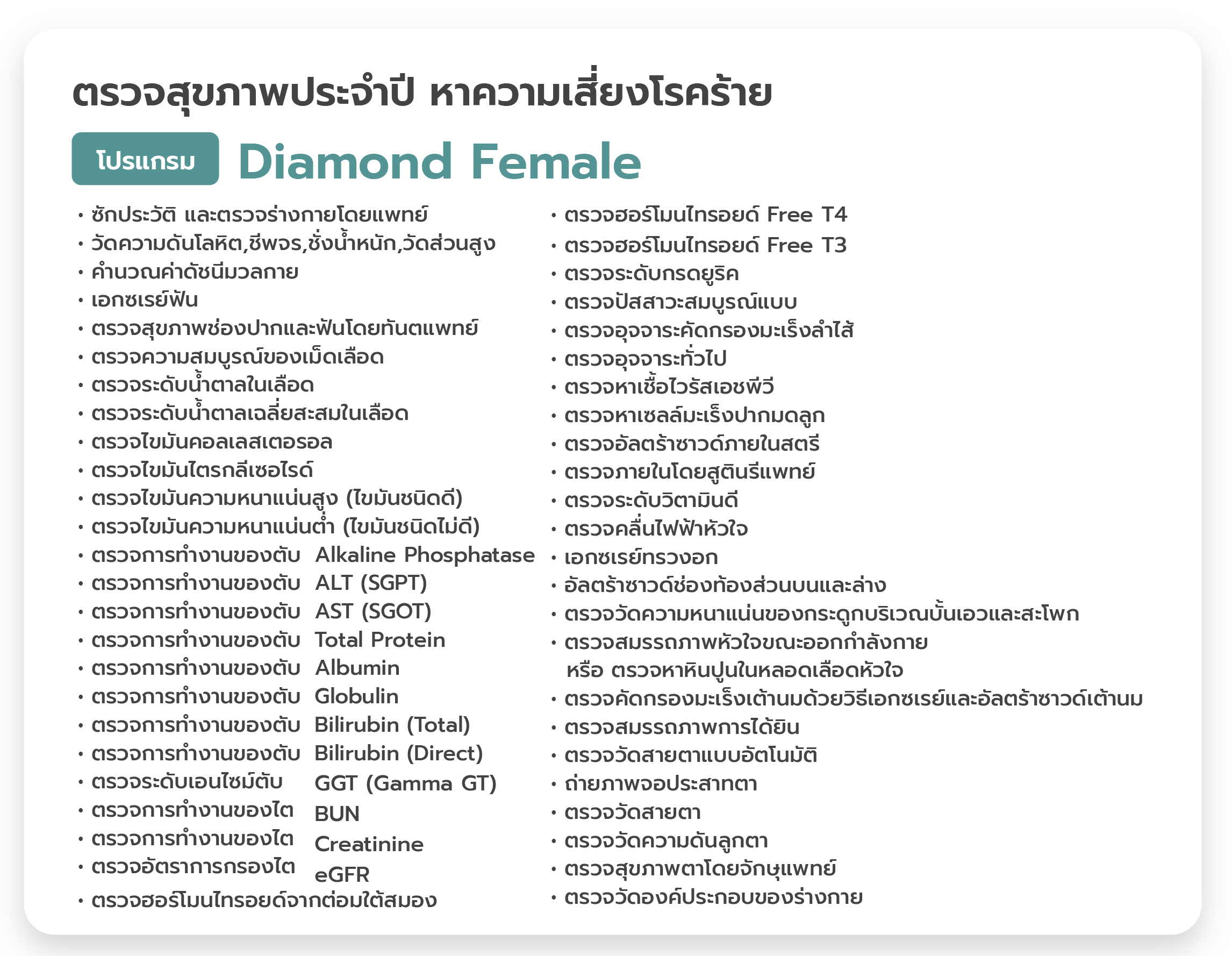Select ถ่ายภาพจอประสาทตา line
The image size is (1232, 956).
(x=661, y=783)
